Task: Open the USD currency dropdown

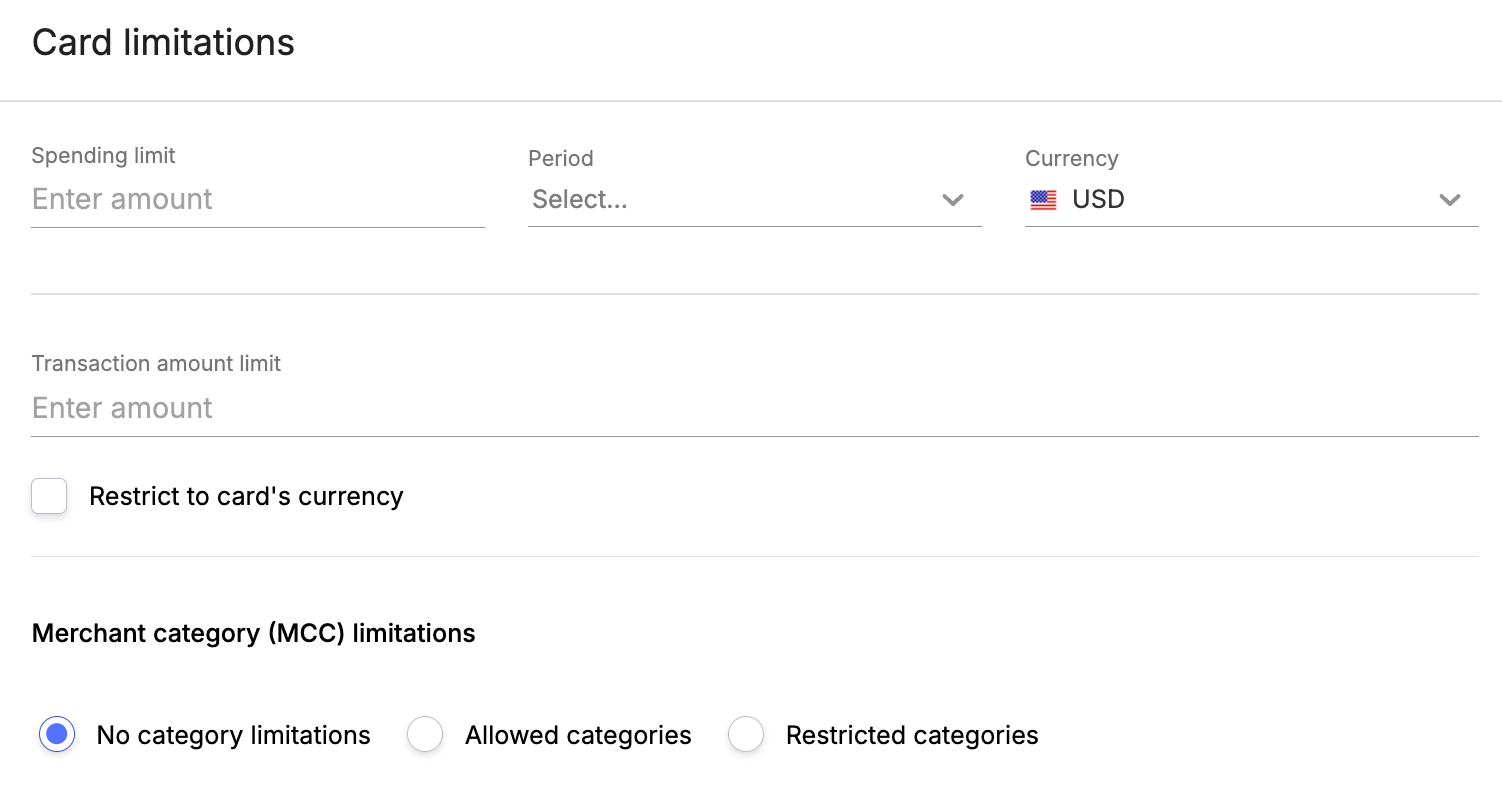Action: [x=1251, y=200]
